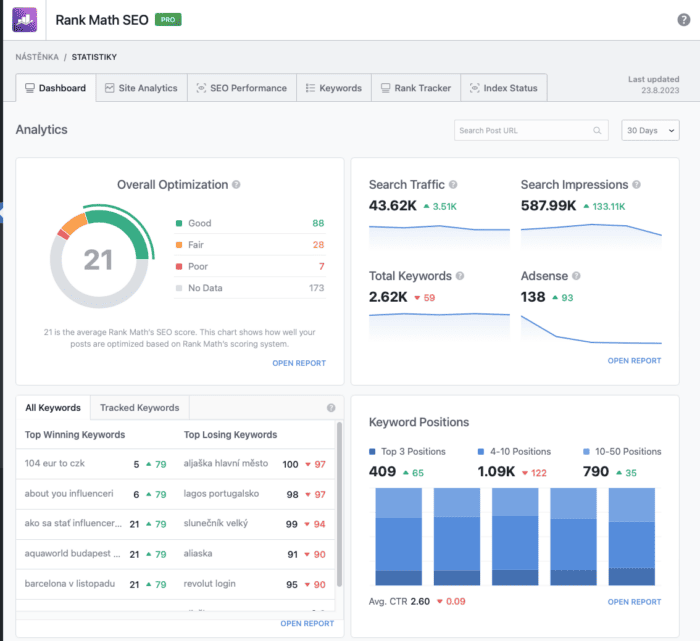Open the SEO Performance tab
The image size is (700, 641).
pos(242,88)
